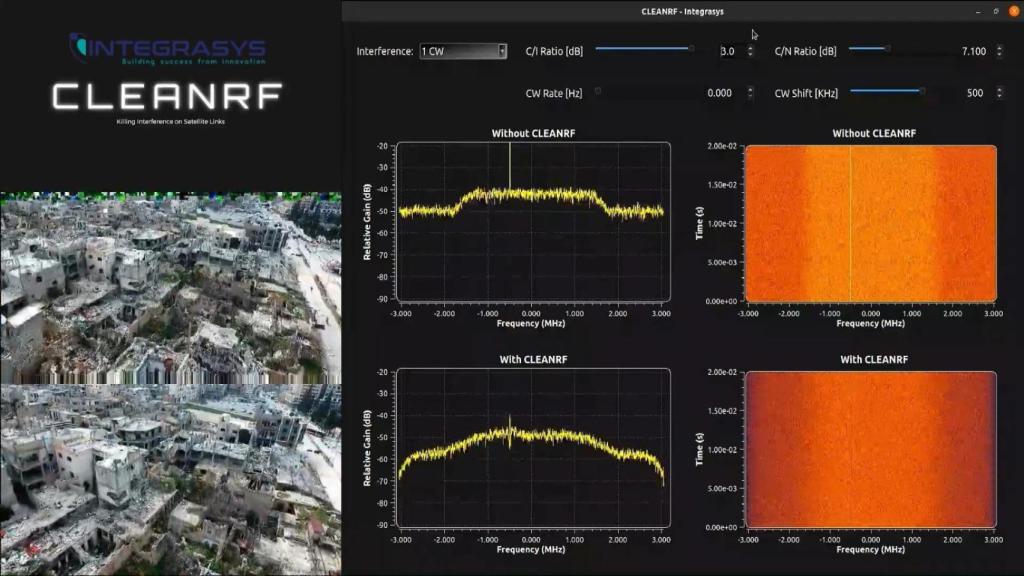Decrease CW Rate with the down arrow
This screenshot has height=576, width=1024.
click(749, 94)
